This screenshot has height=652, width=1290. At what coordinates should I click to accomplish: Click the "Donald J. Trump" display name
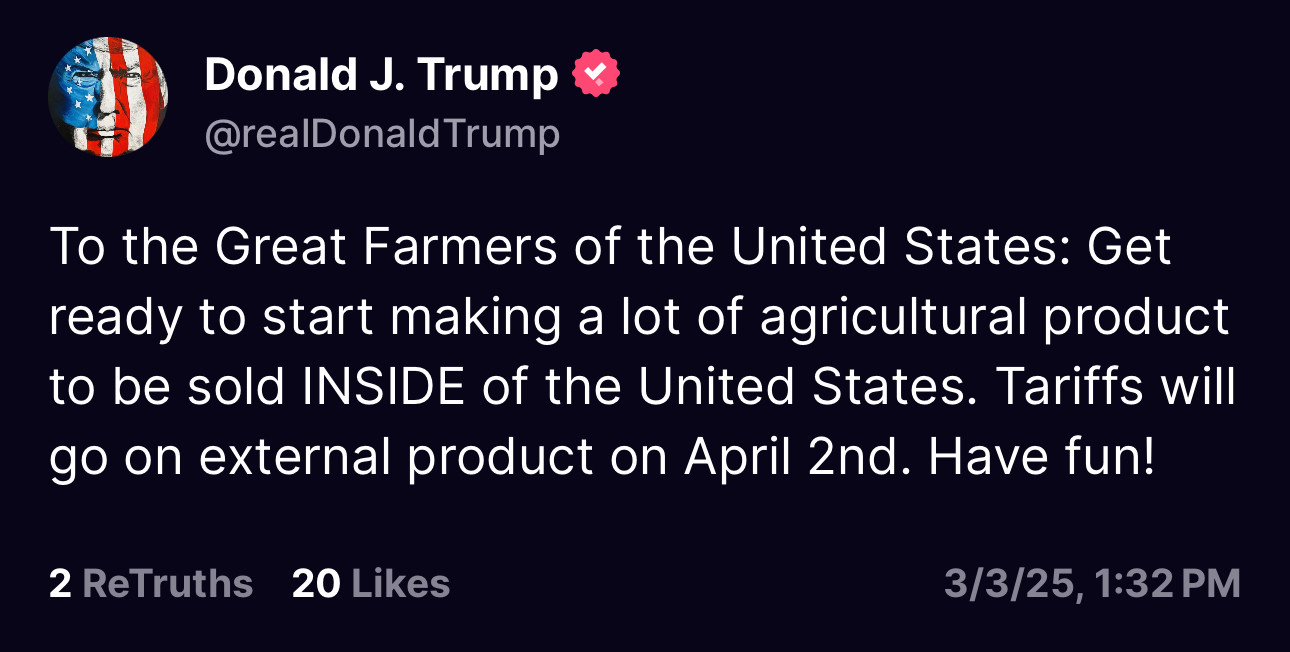381,75
